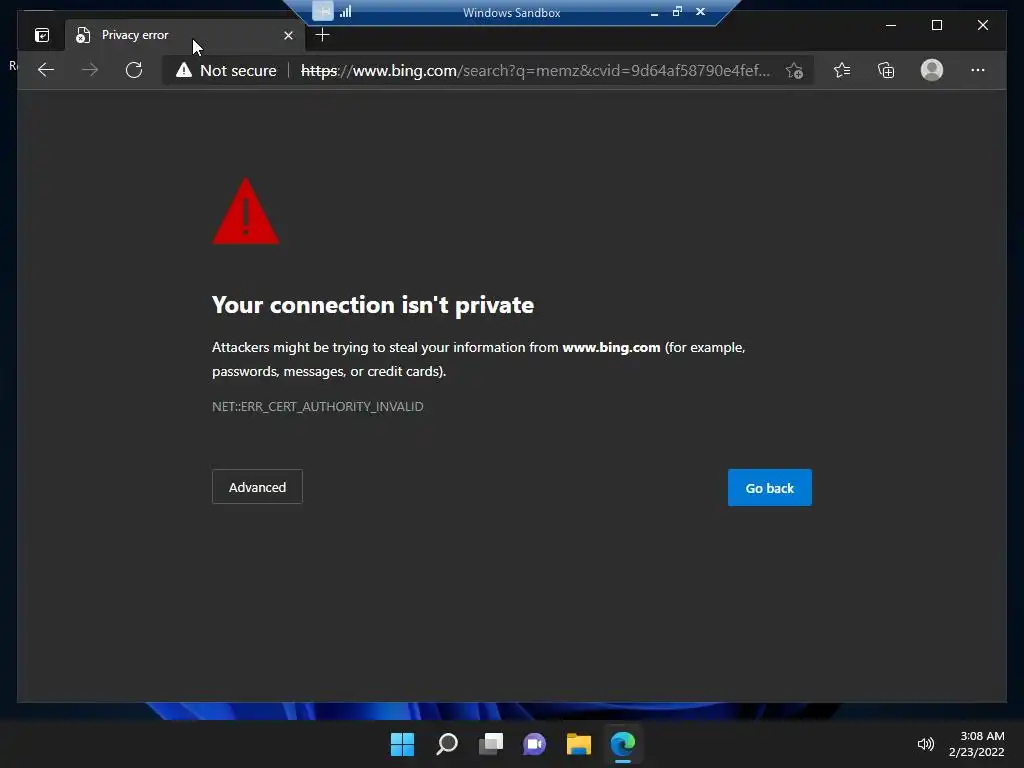Maximize the Edge browser window

pyautogui.click(x=936, y=25)
